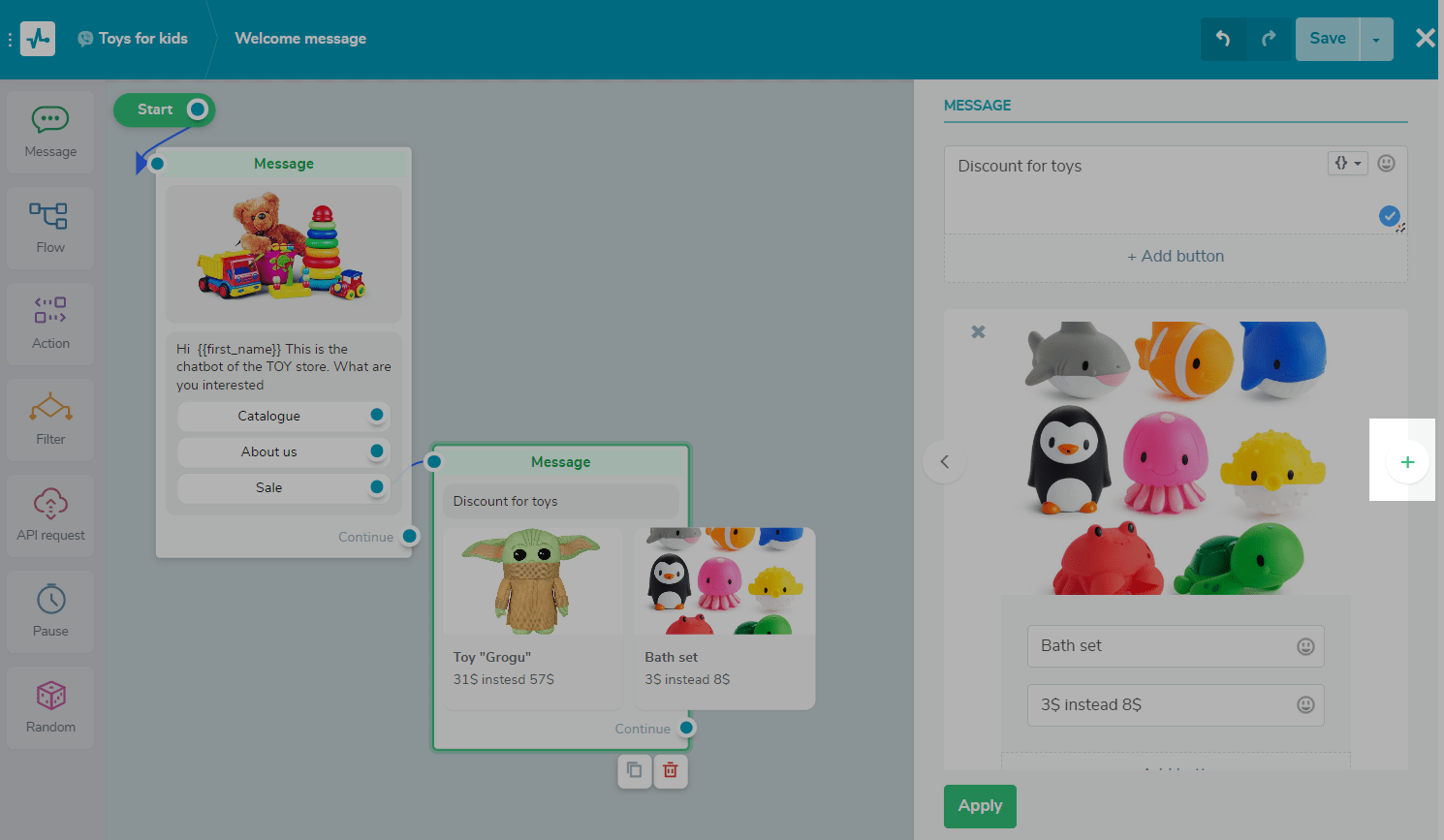Screen dimensions: 1444x840
Task: Open emoji picker for message text
Action: pyautogui.click(x=1387, y=163)
